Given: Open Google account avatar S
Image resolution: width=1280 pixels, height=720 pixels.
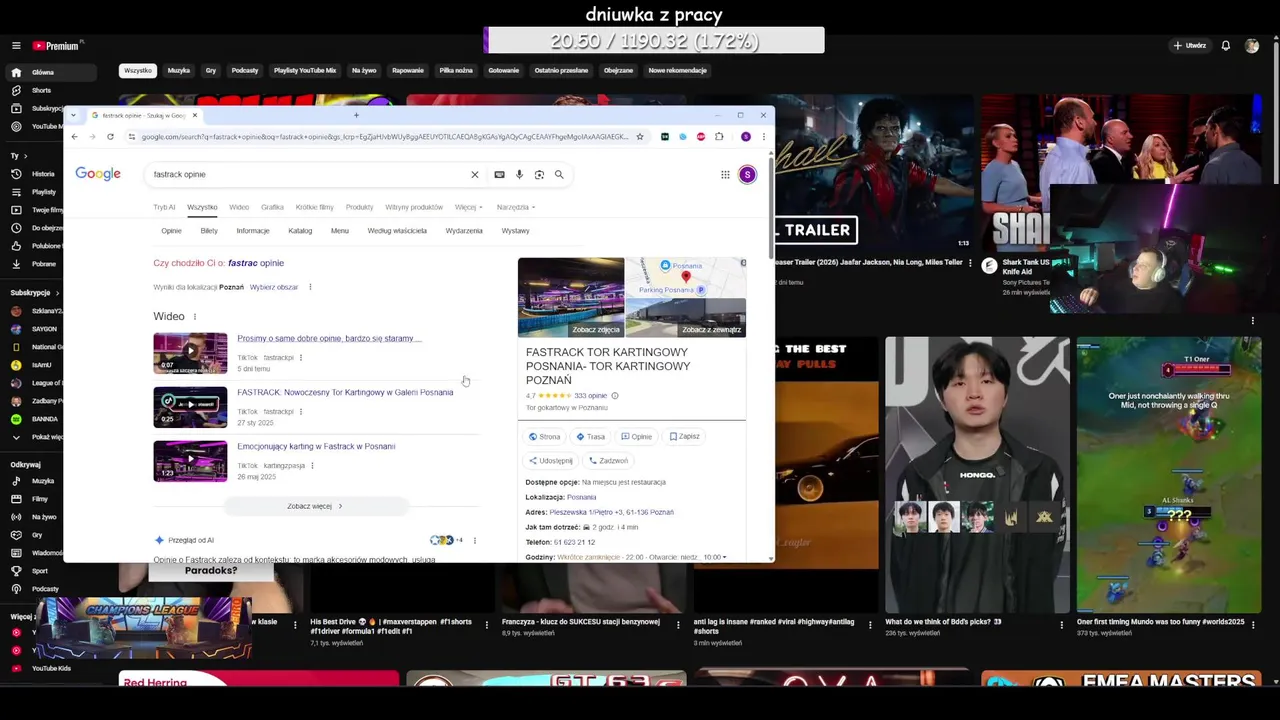Looking at the screenshot, I should pyautogui.click(x=747, y=174).
